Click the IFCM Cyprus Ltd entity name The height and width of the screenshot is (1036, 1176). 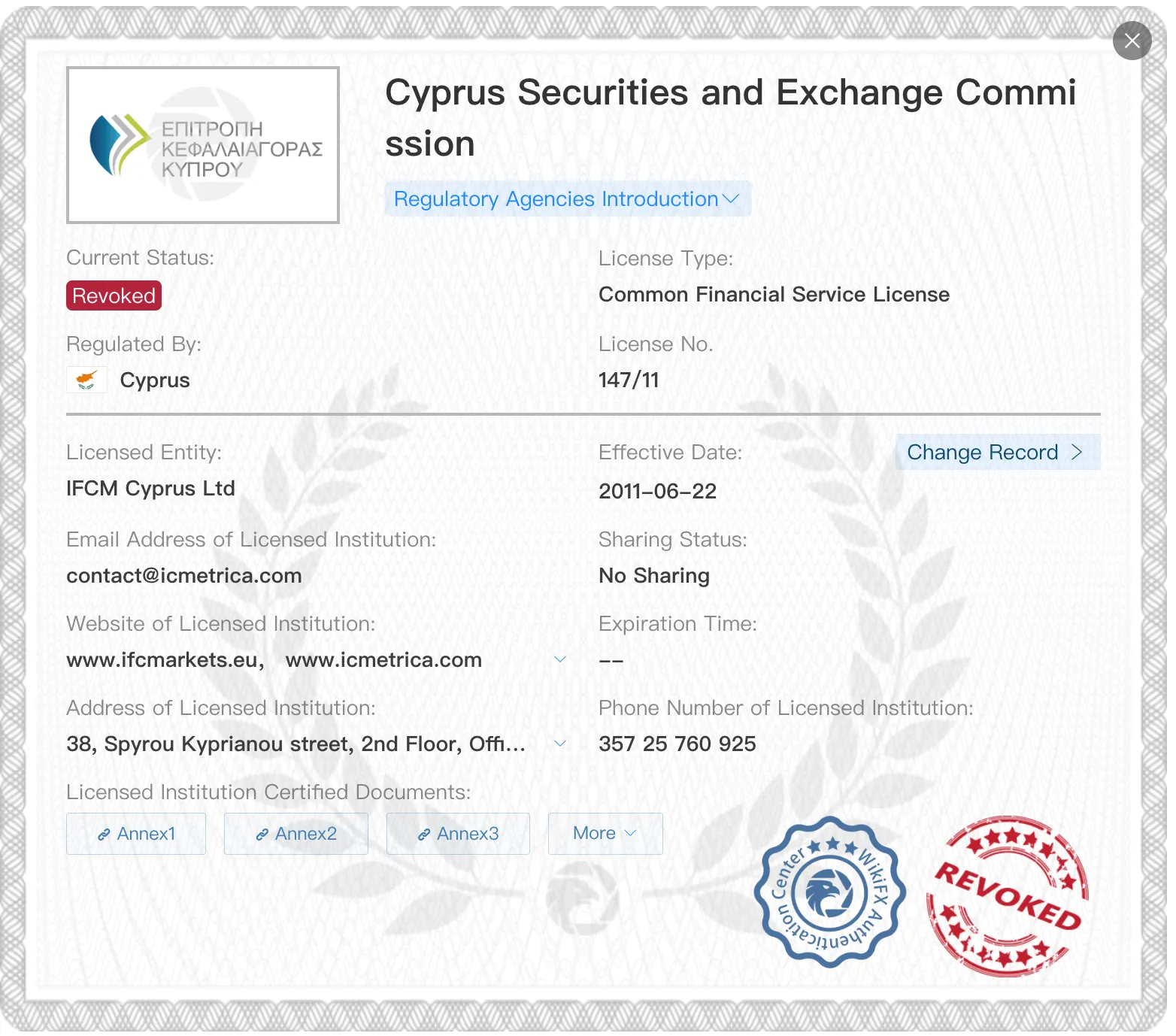150,489
